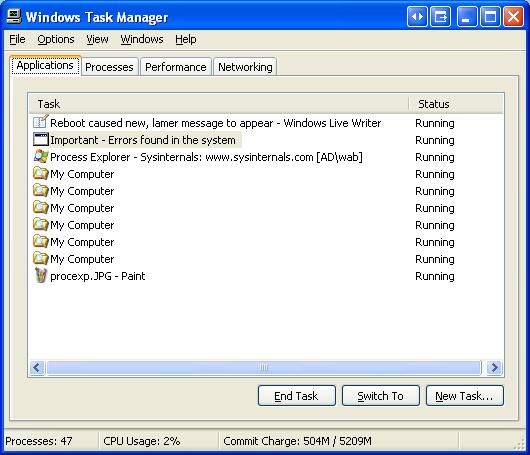The width and height of the screenshot is (530, 455).
Task: Maximize the Task Manager window
Action: coord(490,17)
